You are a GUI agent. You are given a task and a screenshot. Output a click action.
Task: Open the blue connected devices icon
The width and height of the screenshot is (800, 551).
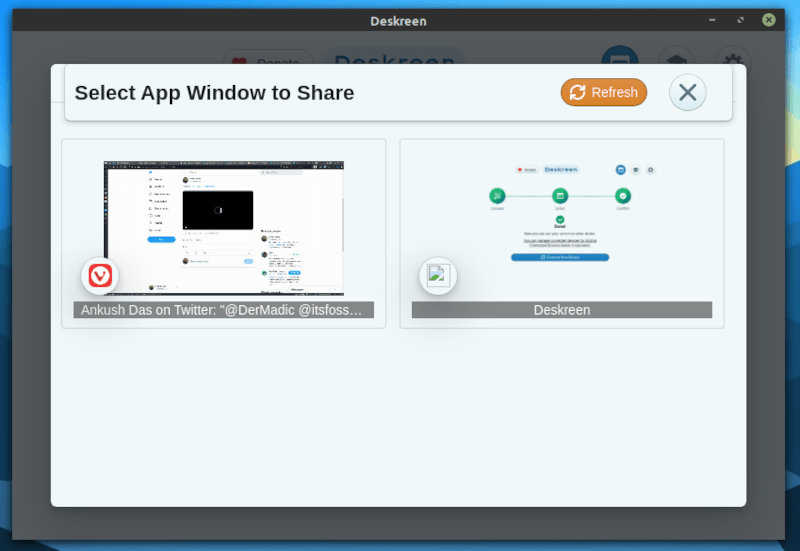tap(620, 60)
